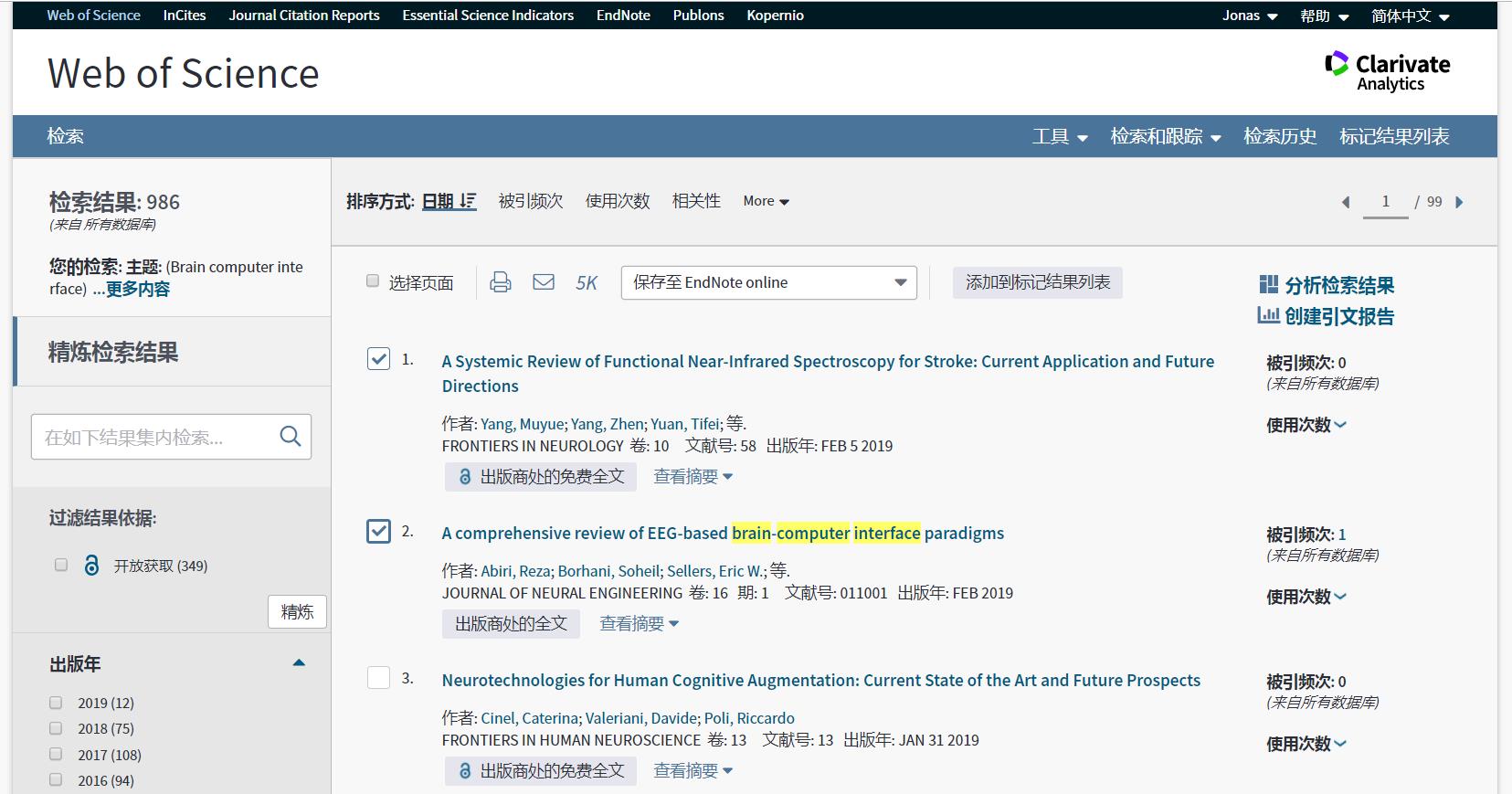Screen dimensions: 1512x794
Task: Click the search magnifier in refine box
Action: tap(291, 437)
